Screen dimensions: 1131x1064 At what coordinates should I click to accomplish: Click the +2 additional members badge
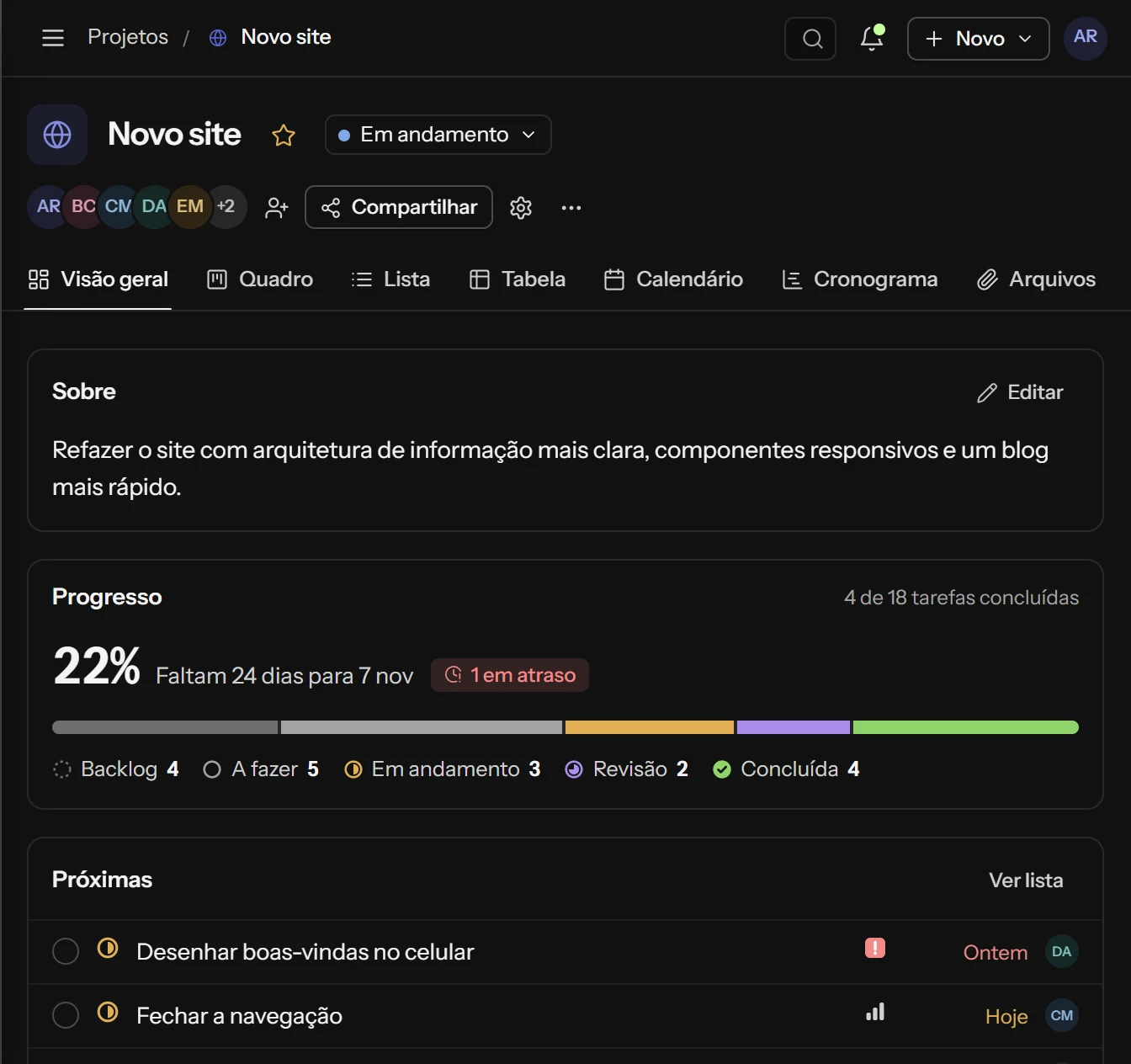point(226,206)
